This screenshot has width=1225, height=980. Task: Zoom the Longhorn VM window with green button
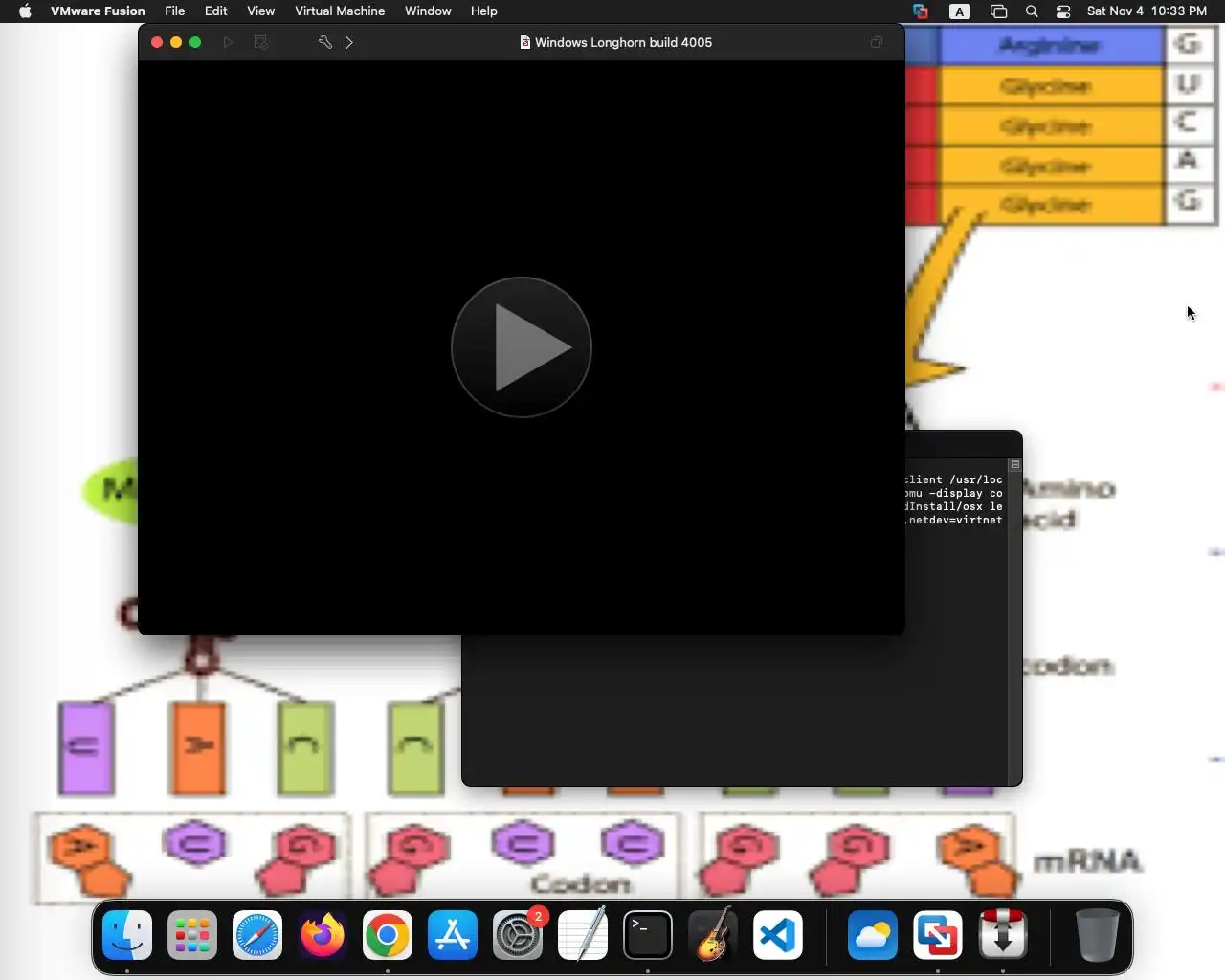pyautogui.click(x=195, y=42)
